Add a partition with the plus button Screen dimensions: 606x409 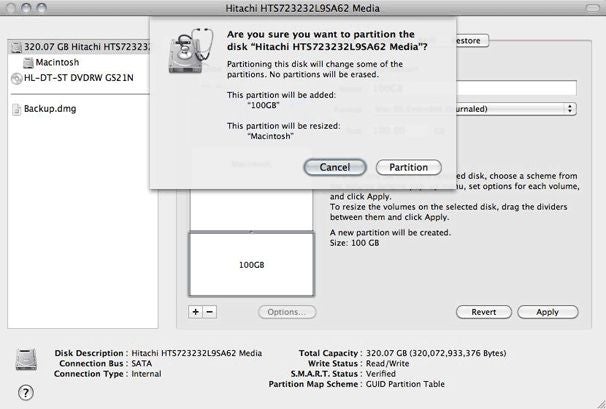point(196,312)
